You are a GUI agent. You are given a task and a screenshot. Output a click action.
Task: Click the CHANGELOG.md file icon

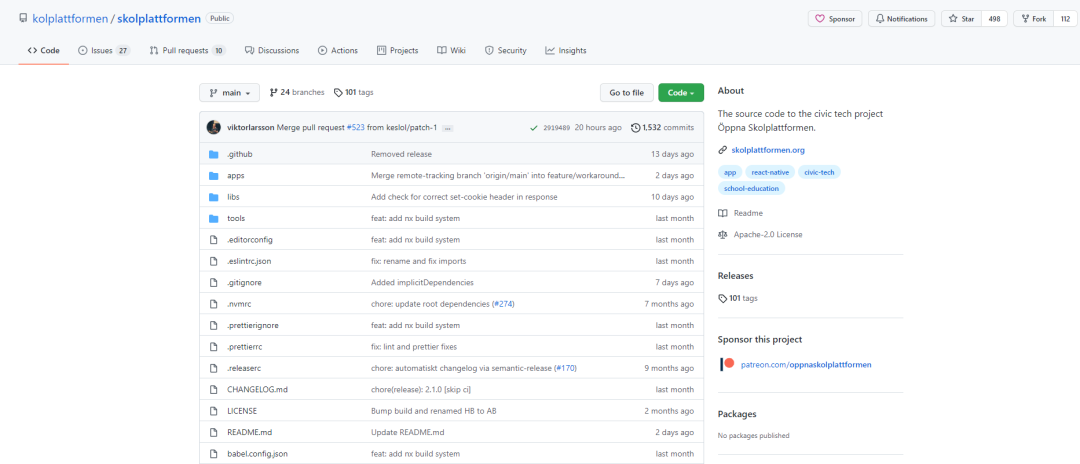[214, 389]
